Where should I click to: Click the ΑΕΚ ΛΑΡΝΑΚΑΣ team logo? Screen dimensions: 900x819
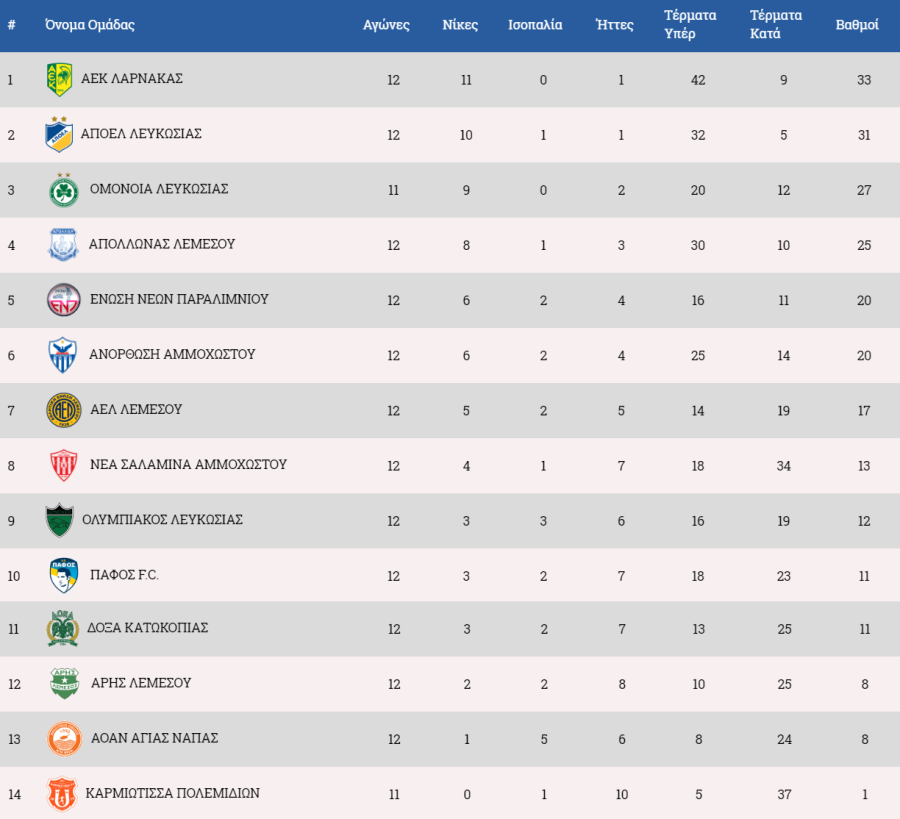click(59, 79)
